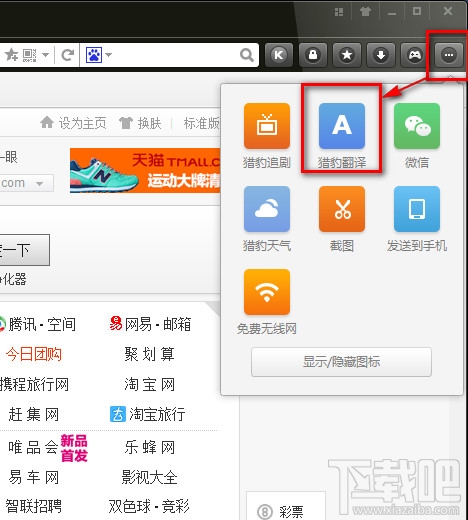Click the 新品首发 pink badge
The image size is (468, 520).
[x=74, y=448]
